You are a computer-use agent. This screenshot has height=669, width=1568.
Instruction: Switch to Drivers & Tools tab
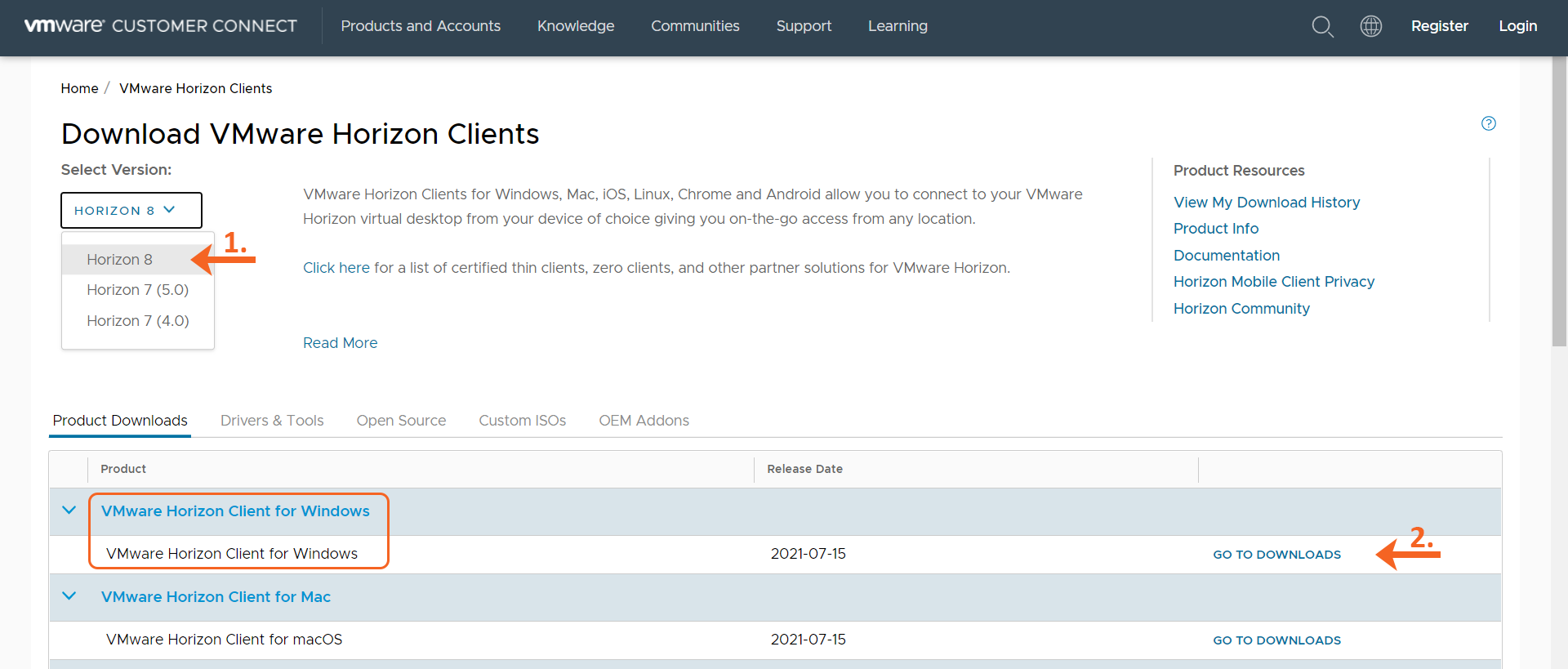[272, 421]
